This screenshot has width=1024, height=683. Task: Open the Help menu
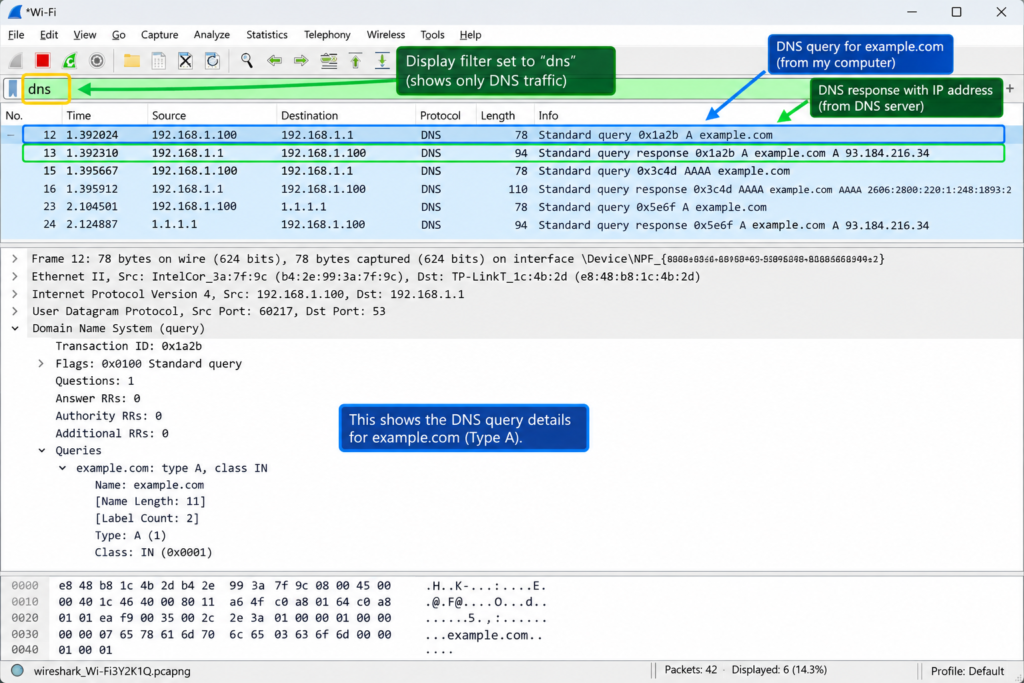tap(470, 35)
